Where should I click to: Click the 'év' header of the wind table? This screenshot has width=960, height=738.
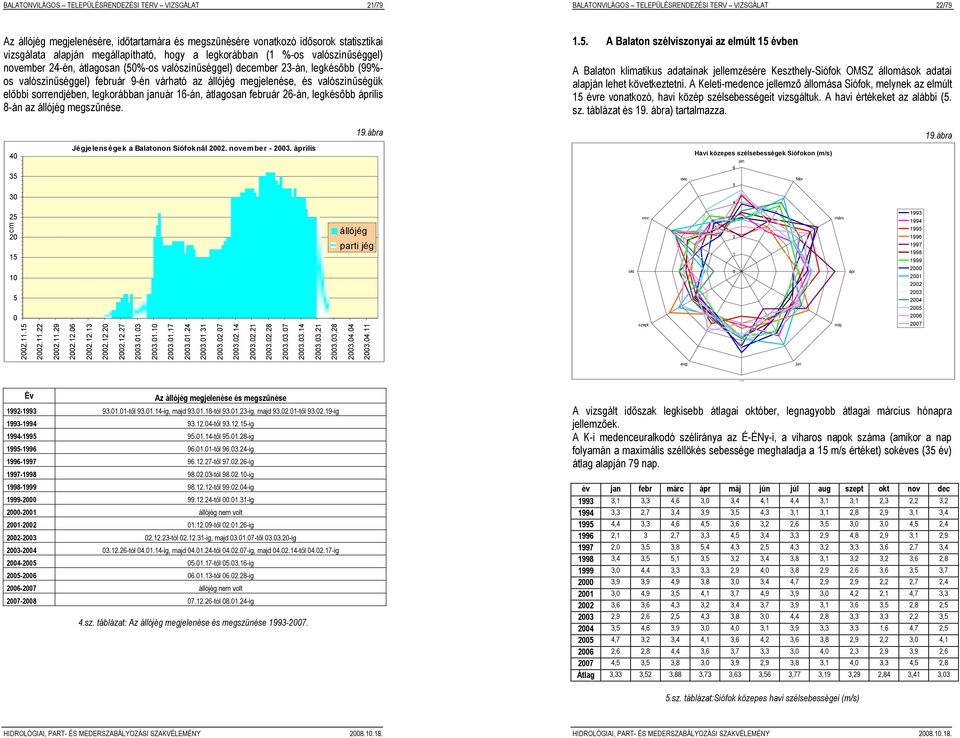coord(585,489)
